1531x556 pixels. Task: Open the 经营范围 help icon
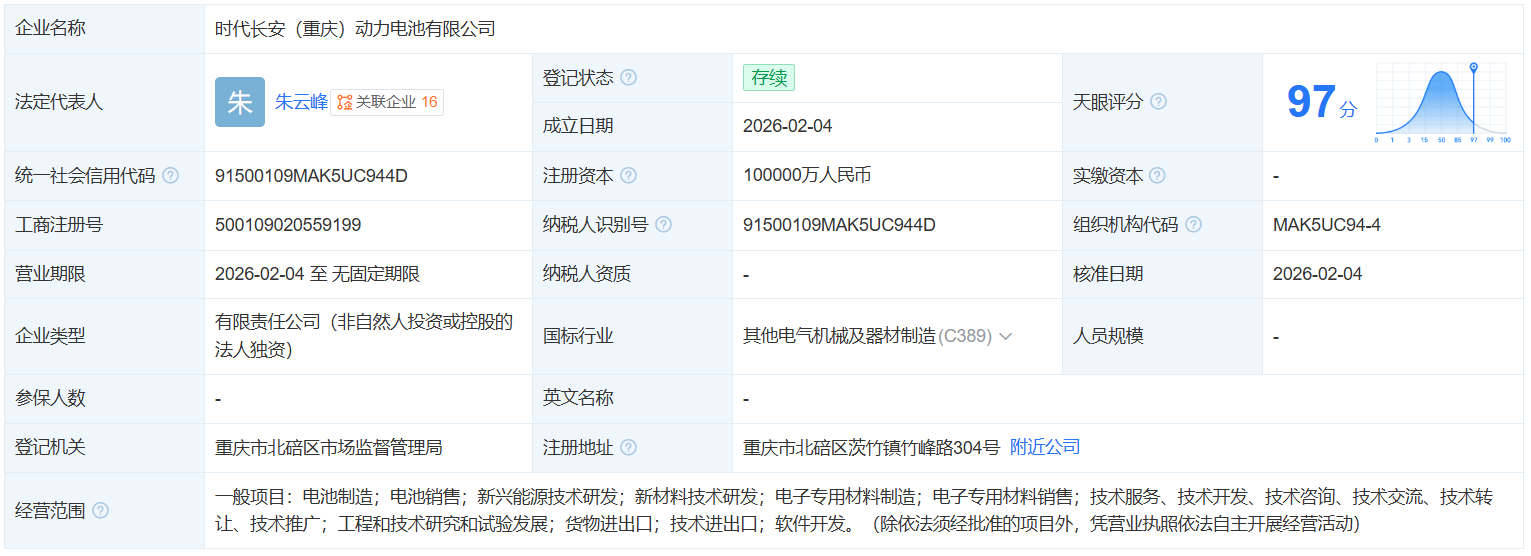[x=100, y=511]
